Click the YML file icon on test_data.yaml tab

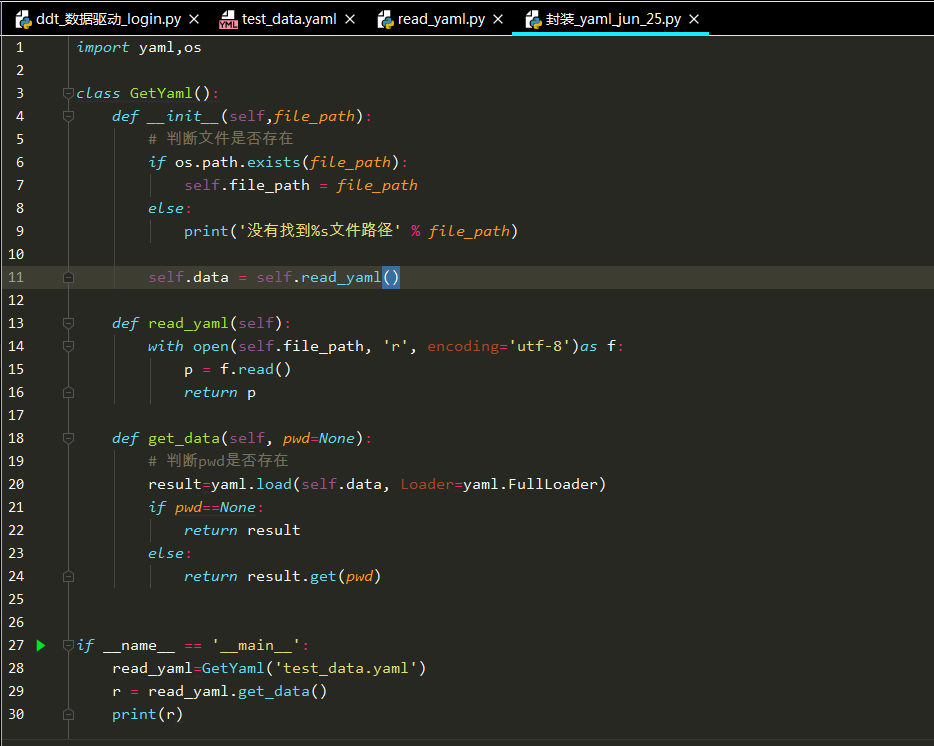(228, 19)
